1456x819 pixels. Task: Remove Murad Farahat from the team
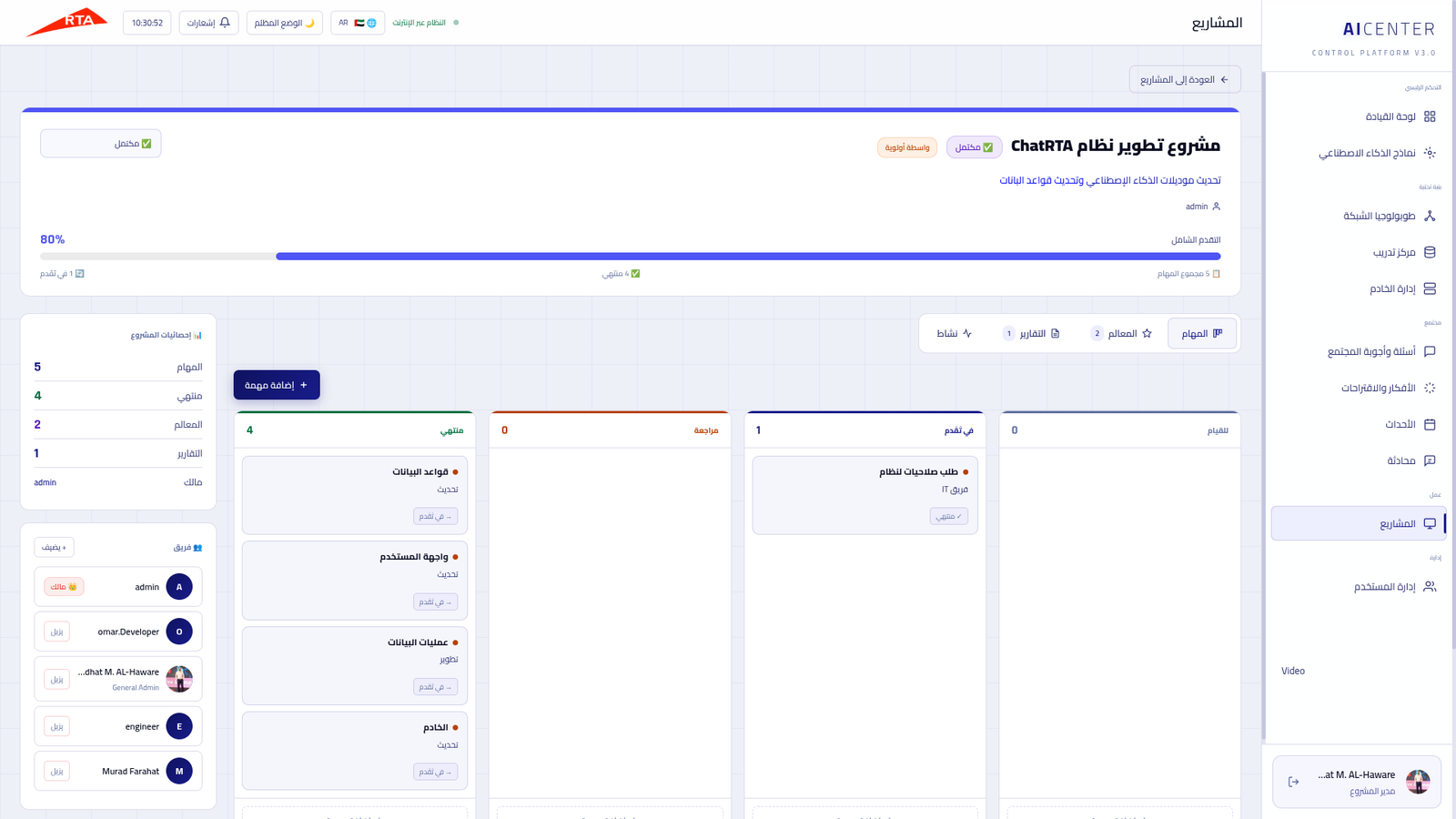[56, 771]
